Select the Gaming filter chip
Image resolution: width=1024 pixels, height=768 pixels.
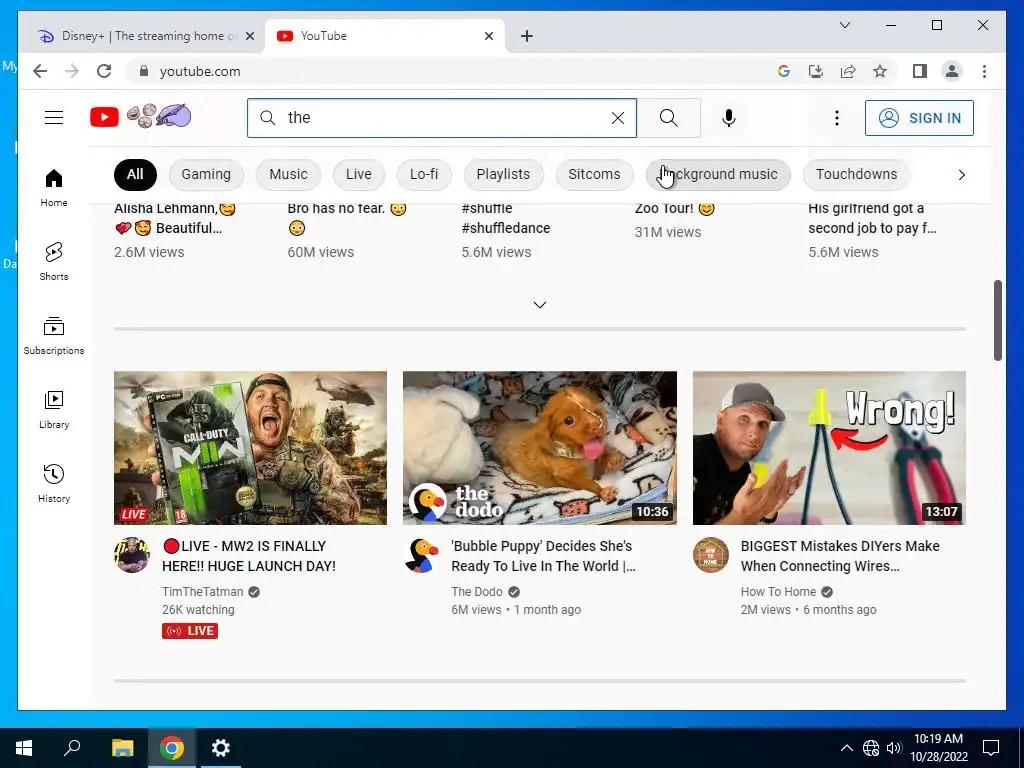(206, 174)
